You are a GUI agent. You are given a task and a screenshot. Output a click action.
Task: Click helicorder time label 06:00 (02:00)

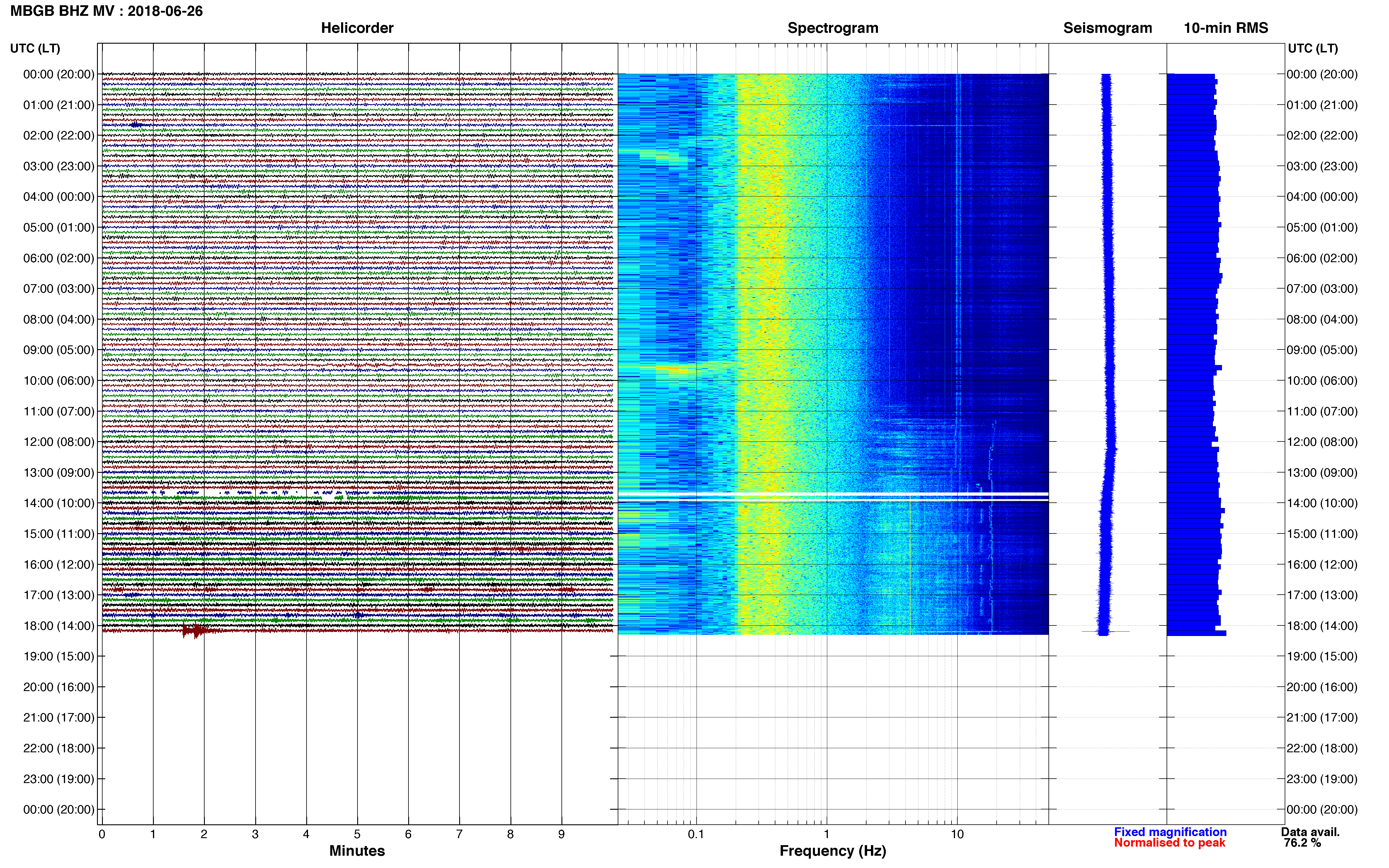pyautogui.click(x=59, y=258)
